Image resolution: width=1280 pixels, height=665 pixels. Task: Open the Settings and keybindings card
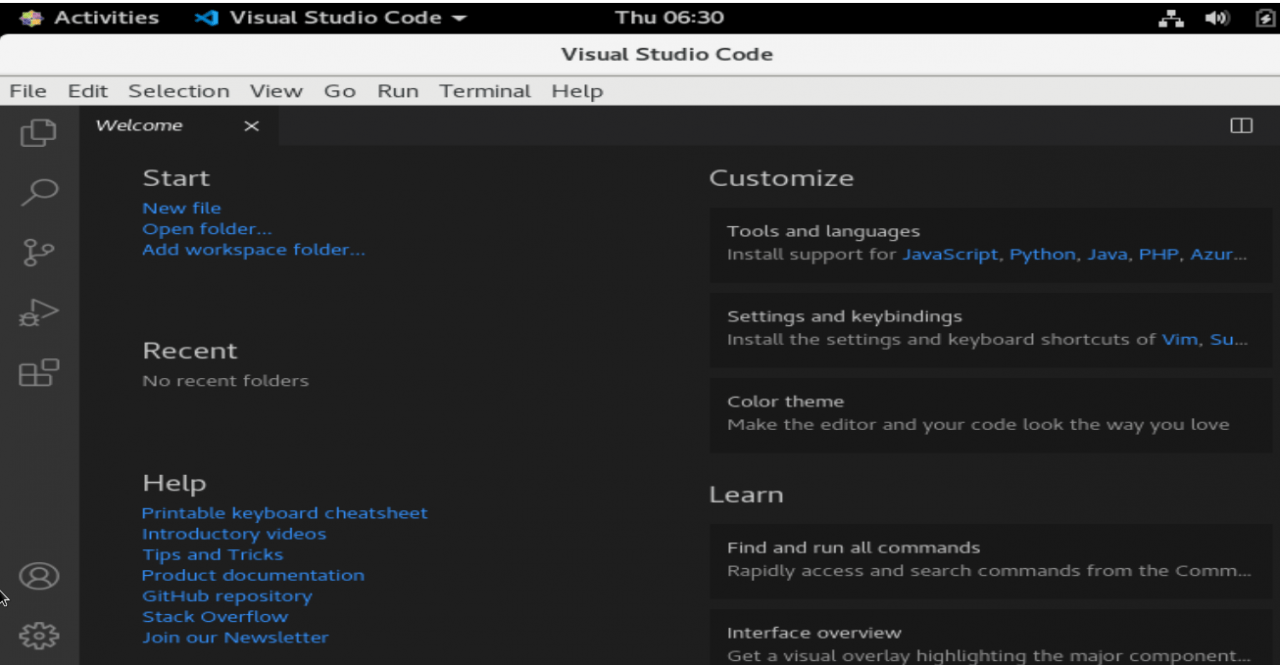[991, 328]
